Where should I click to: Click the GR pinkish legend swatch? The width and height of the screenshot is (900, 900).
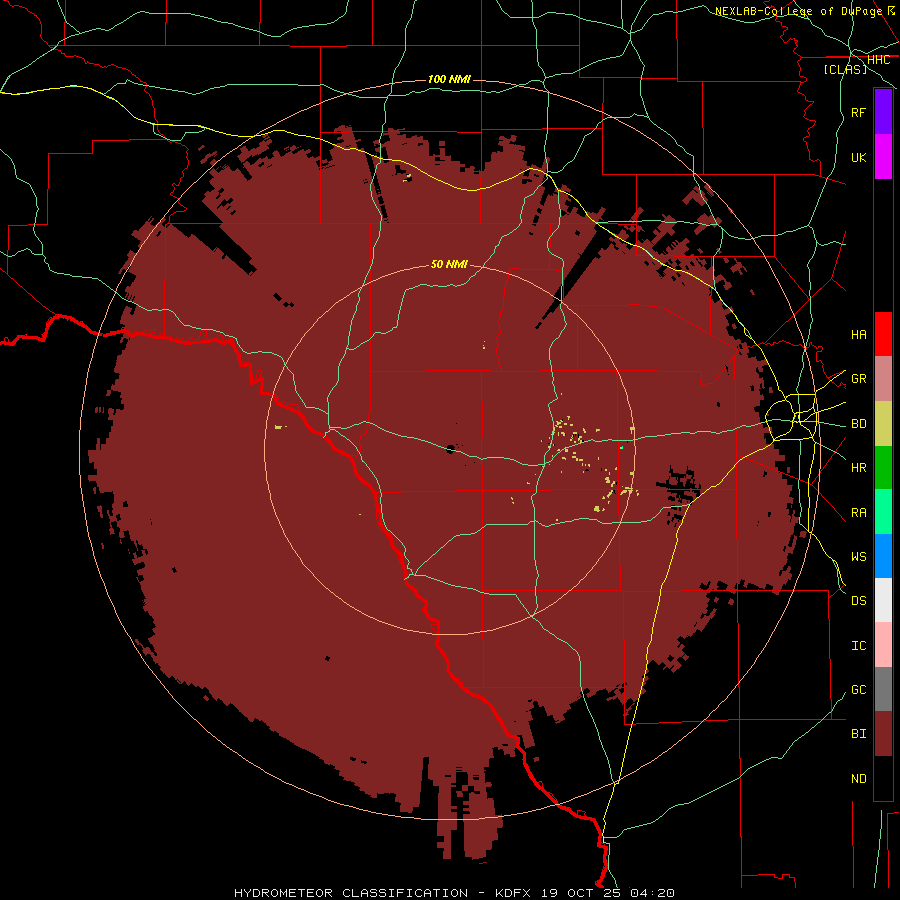click(x=883, y=379)
